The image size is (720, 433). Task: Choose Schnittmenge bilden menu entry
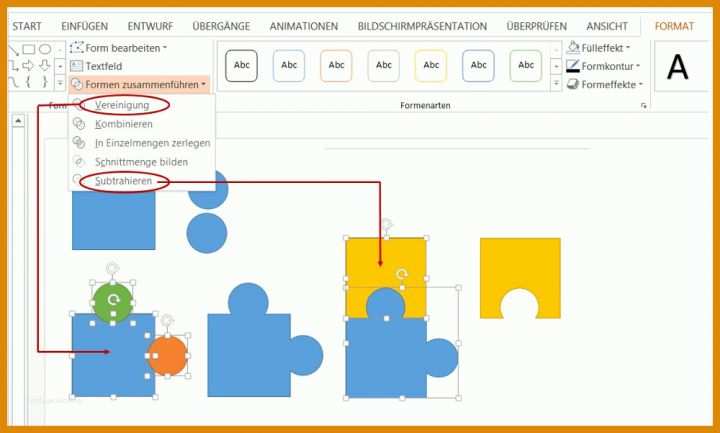pos(141,162)
